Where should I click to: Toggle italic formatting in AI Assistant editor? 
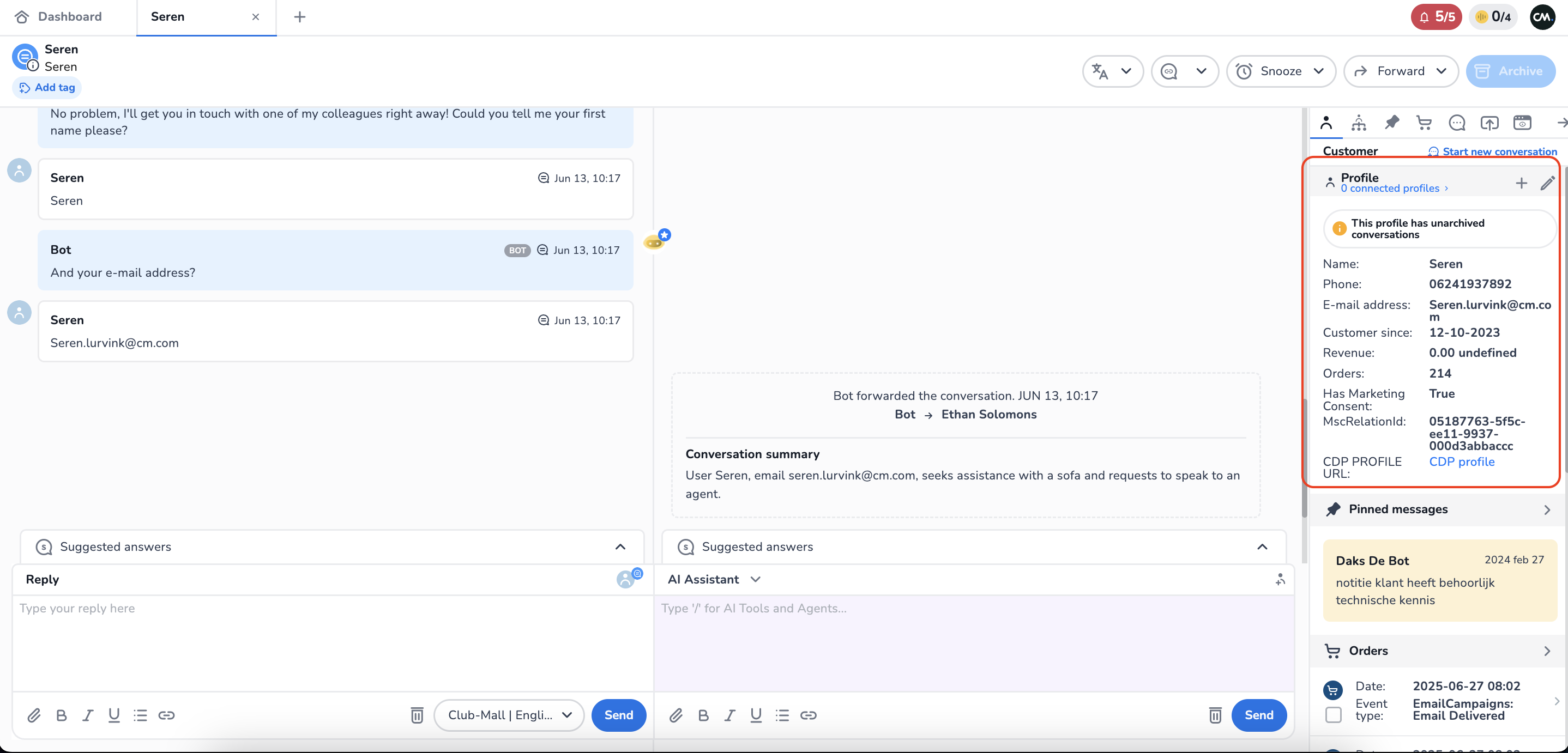click(729, 715)
